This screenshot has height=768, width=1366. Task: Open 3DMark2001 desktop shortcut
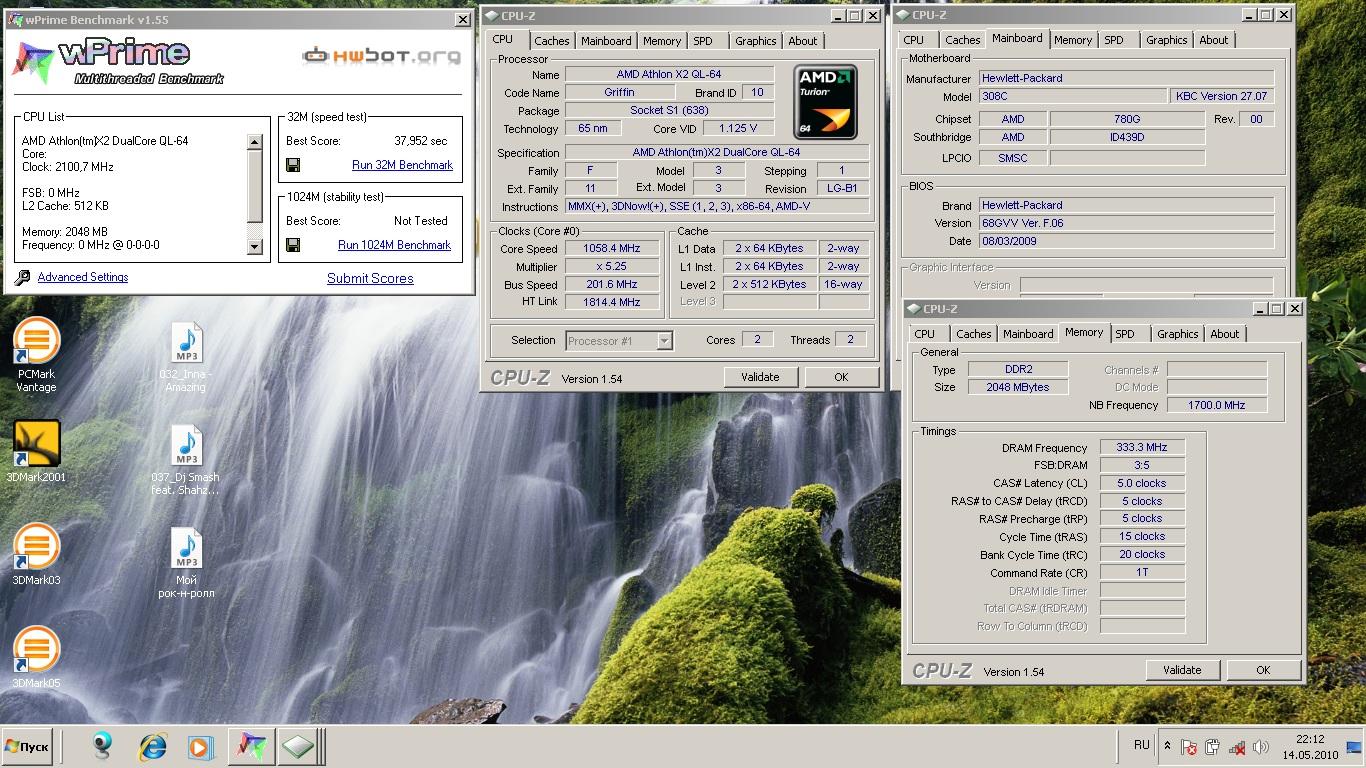click(x=36, y=451)
